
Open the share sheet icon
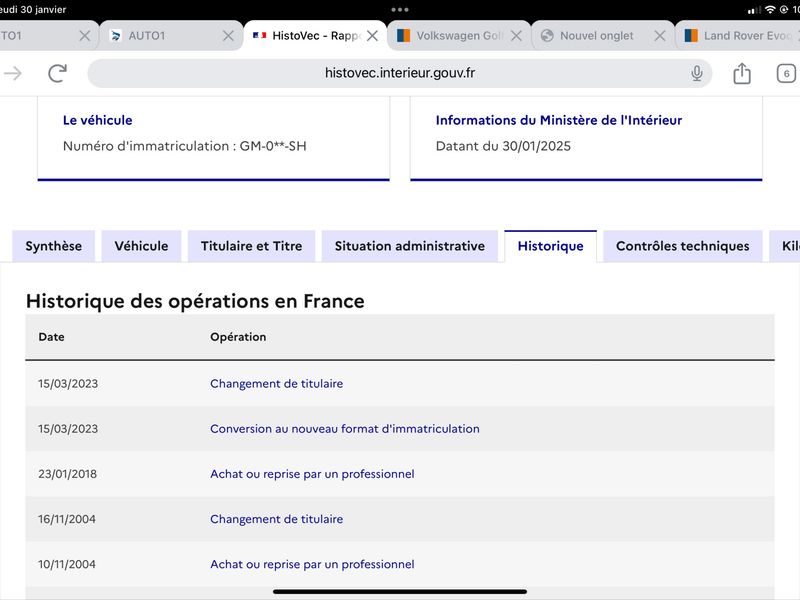tap(742, 73)
